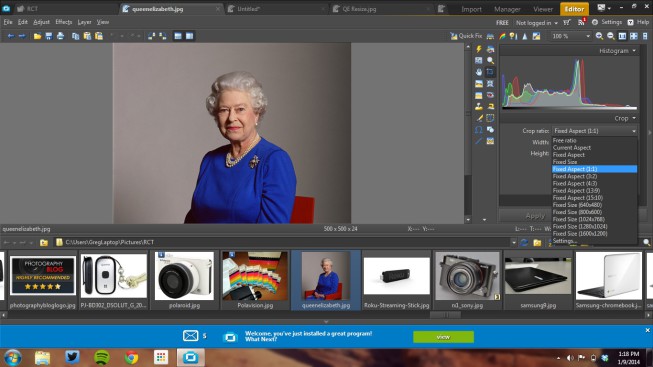Open the File menu
653x367 pixels.
coord(8,22)
